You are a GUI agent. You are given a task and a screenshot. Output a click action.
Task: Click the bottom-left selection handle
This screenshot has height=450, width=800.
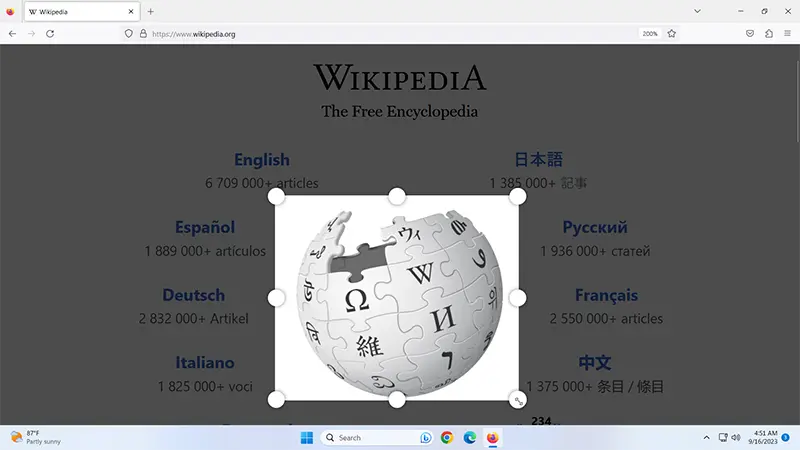coord(276,399)
